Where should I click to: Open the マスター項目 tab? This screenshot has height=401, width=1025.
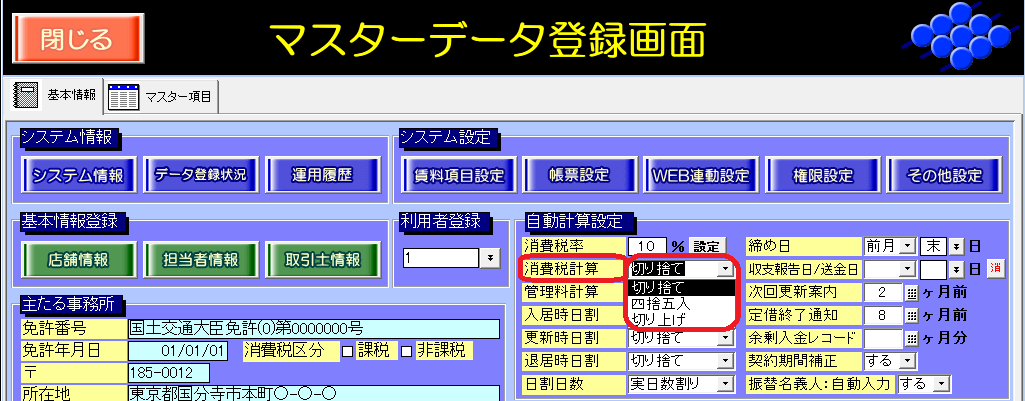coord(161,96)
